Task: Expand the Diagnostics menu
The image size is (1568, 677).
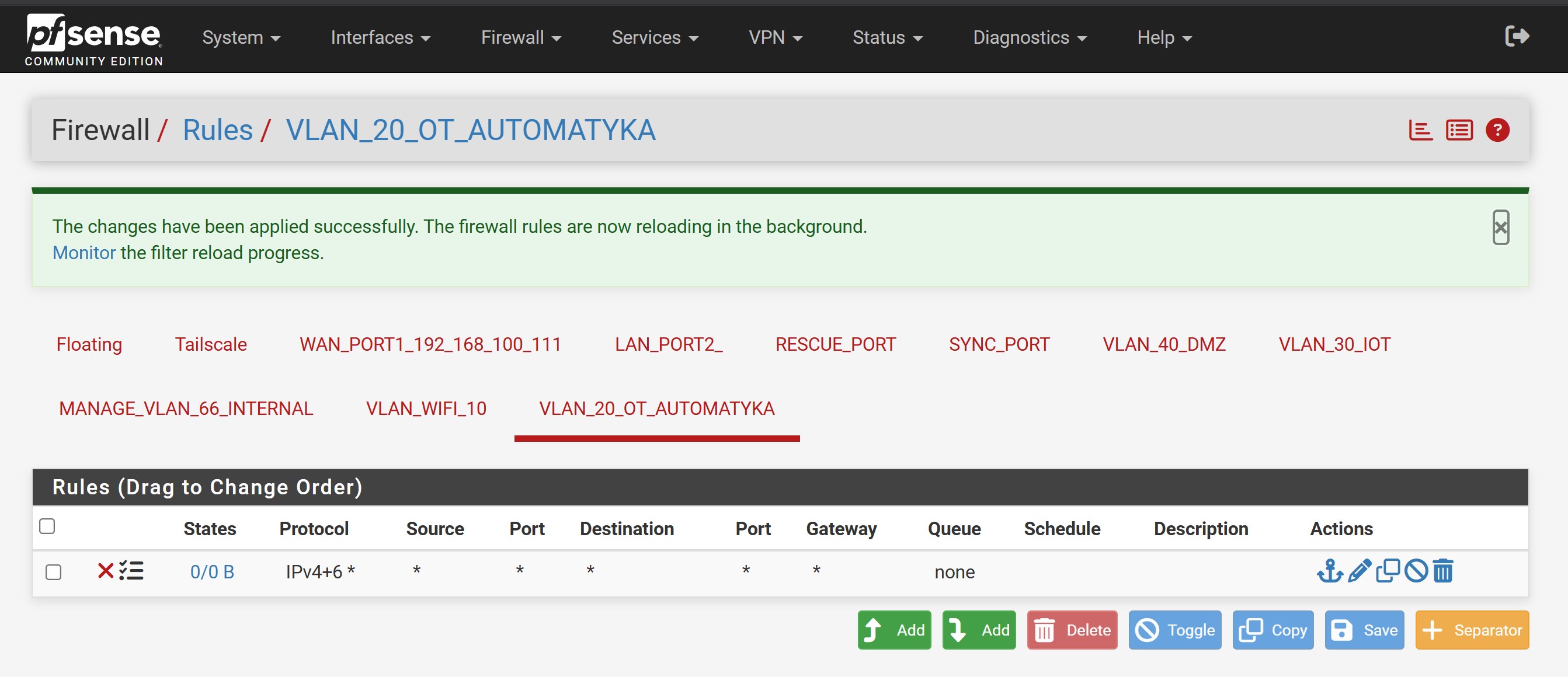Action: point(1030,38)
